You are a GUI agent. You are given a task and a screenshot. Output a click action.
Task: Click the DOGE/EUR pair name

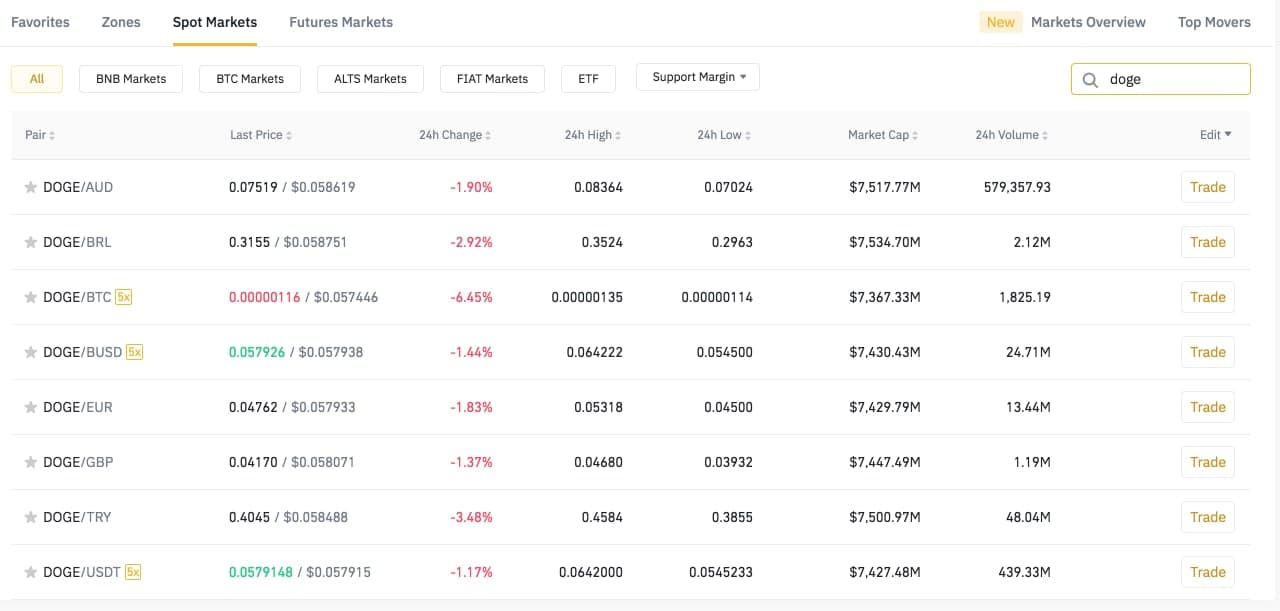[x=78, y=407]
